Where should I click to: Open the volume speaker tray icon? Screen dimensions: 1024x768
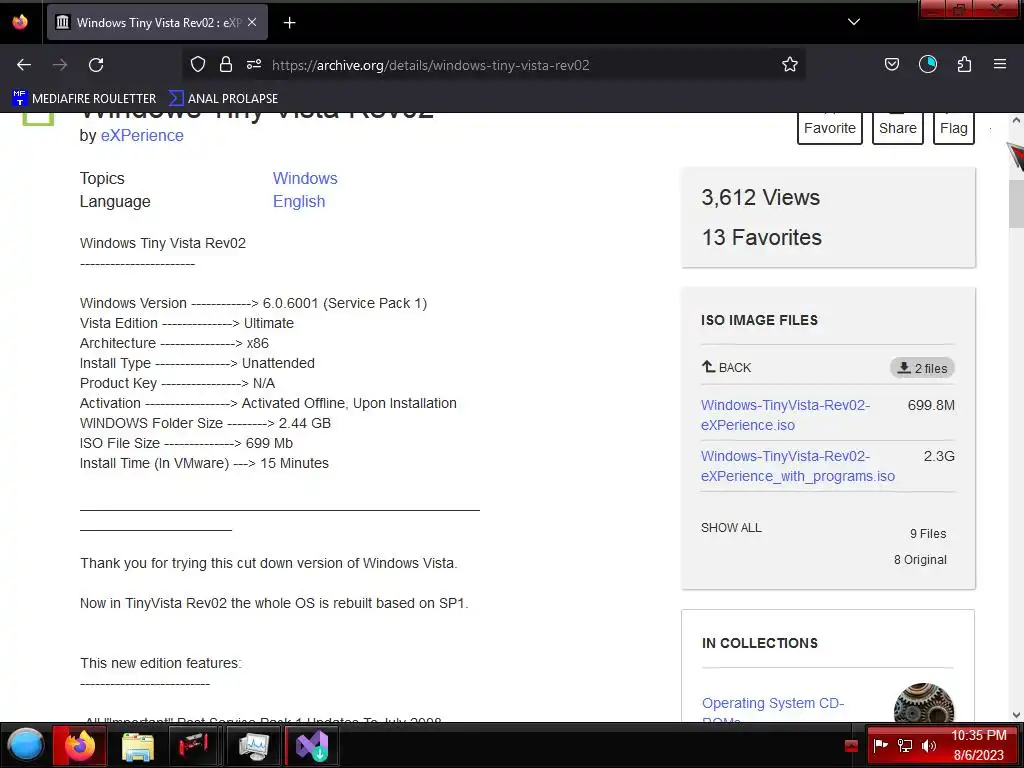click(x=928, y=745)
